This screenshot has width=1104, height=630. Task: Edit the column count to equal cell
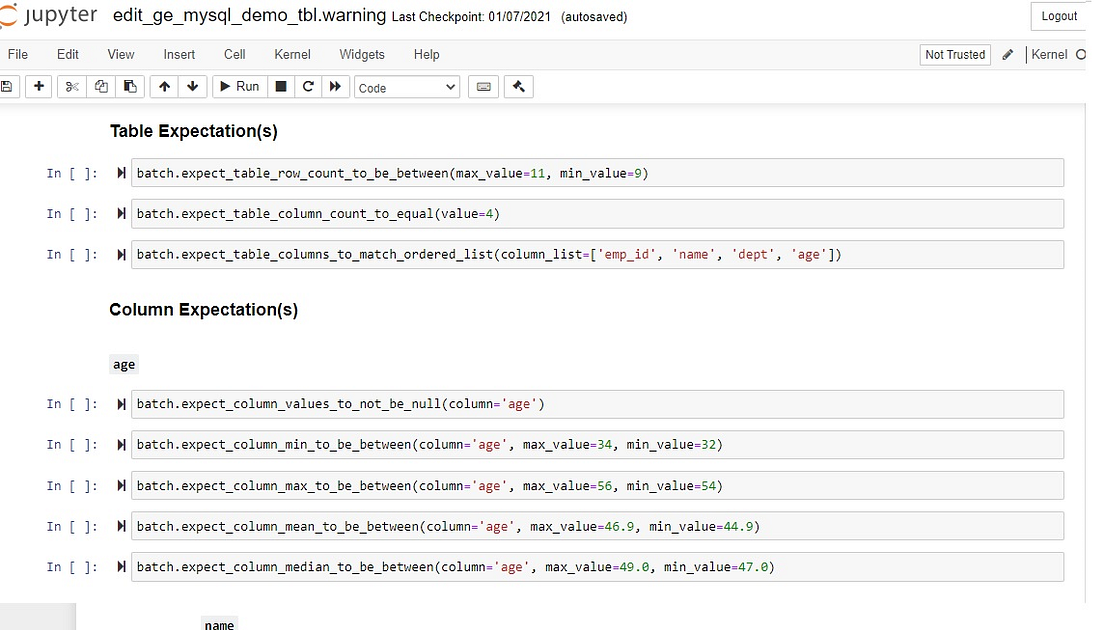point(597,214)
